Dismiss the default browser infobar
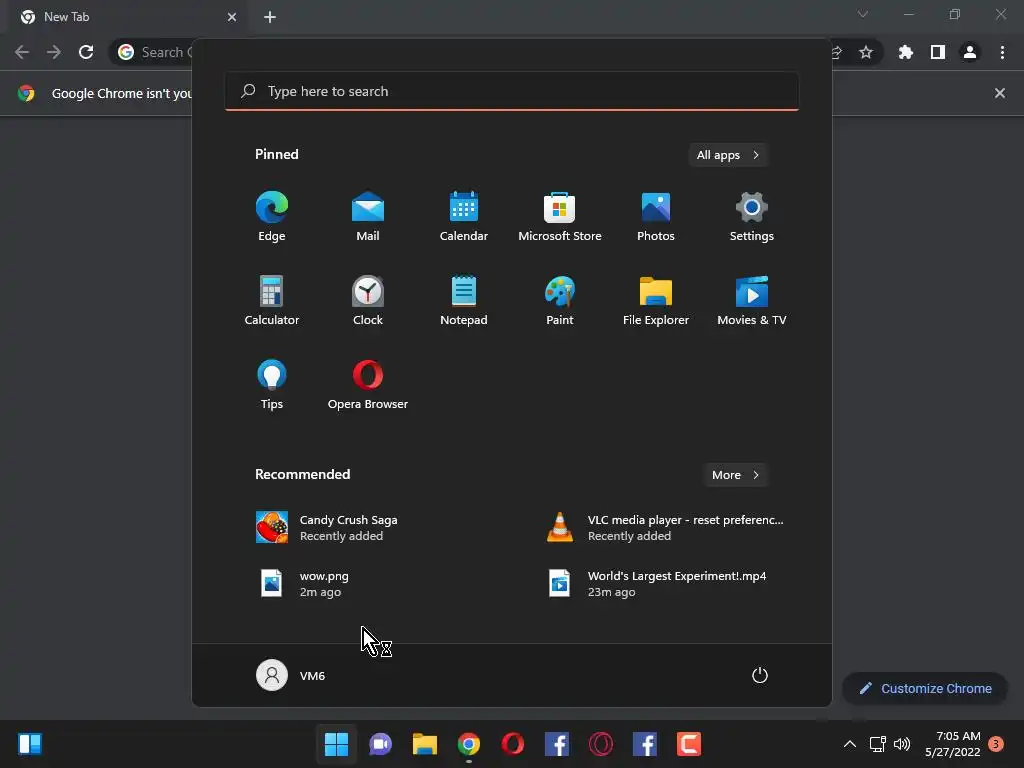The image size is (1024, 768). pyautogui.click(x=1000, y=93)
